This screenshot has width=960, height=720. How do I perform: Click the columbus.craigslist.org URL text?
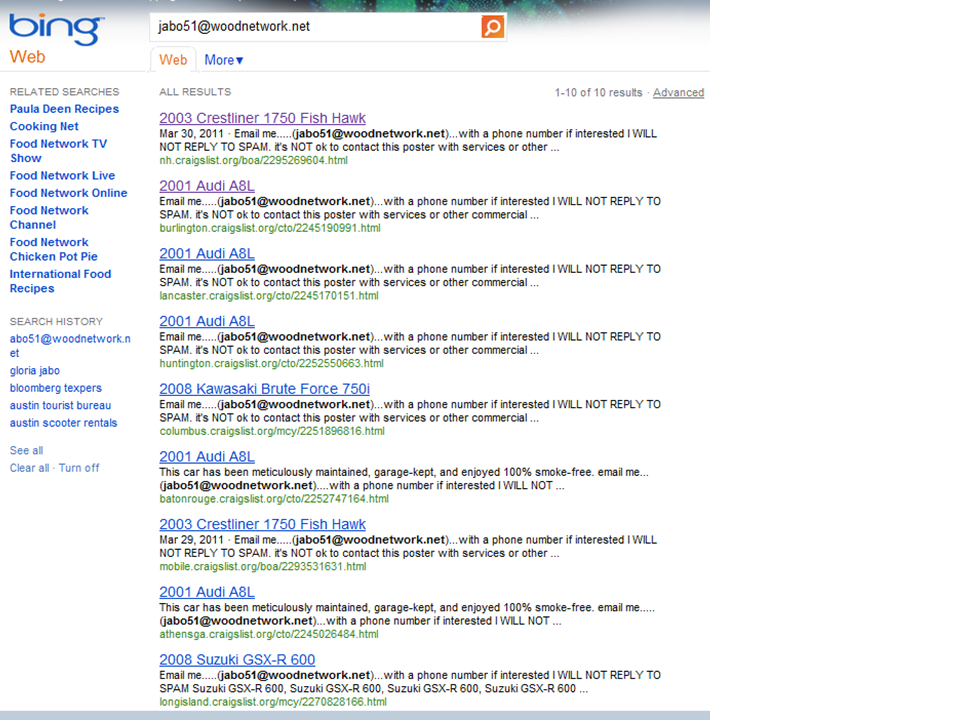[272, 431]
